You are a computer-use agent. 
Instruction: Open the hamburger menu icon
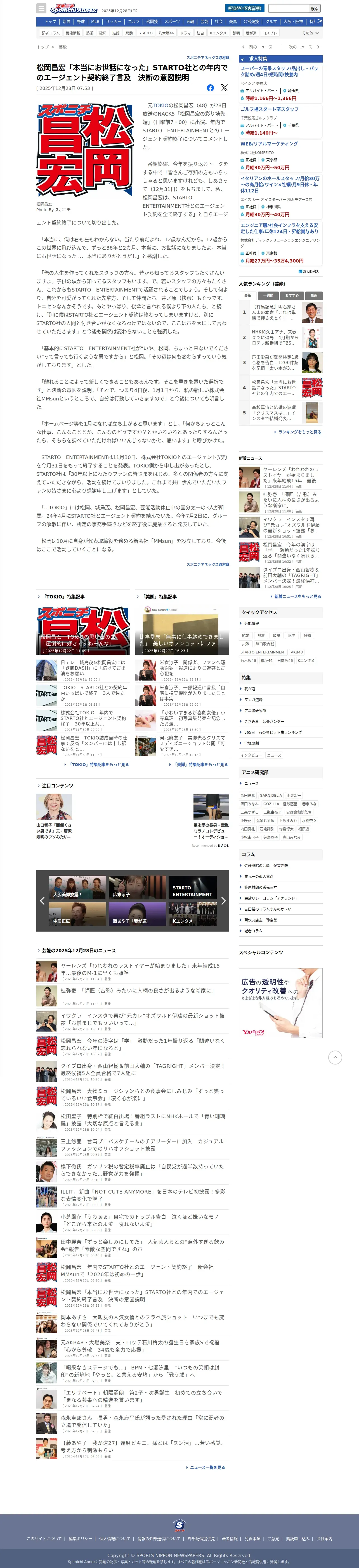(41, 9)
